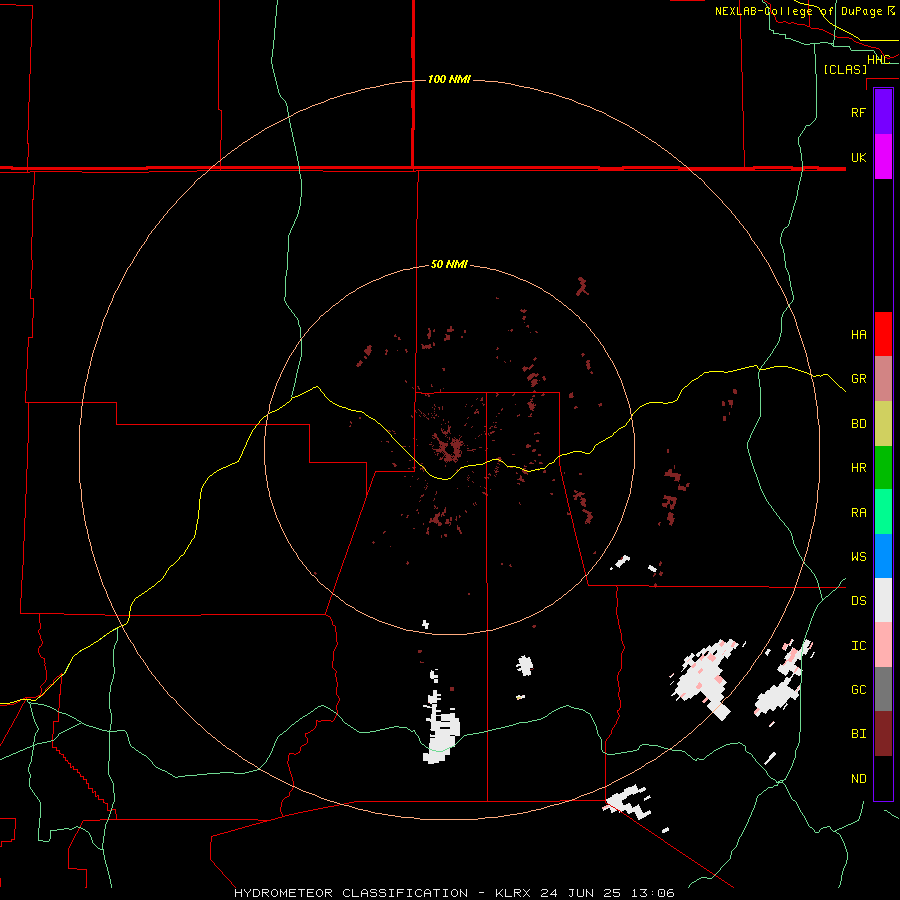Click the pink IC ice crystals swatch
The height and width of the screenshot is (900, 900).
tap(883, 645)
